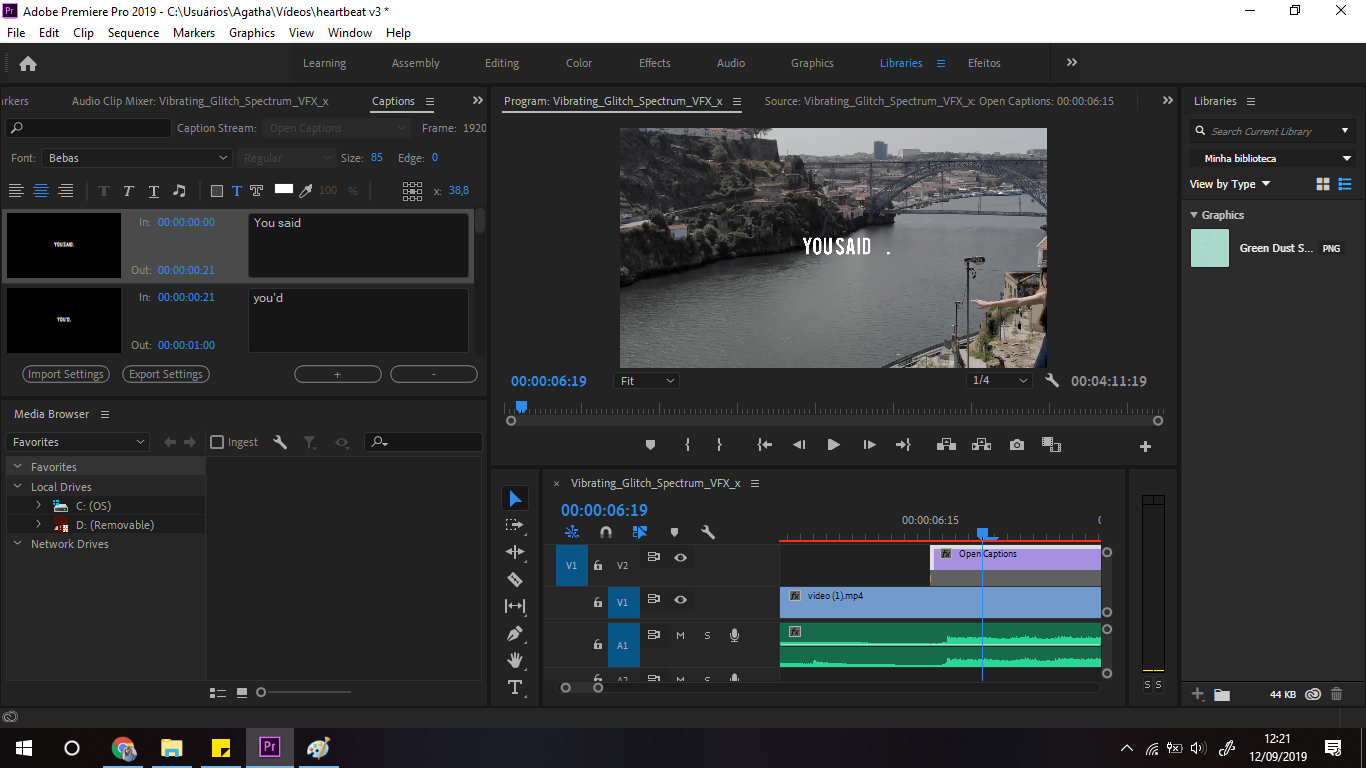Click the Export Settings button

pos(165,373)
